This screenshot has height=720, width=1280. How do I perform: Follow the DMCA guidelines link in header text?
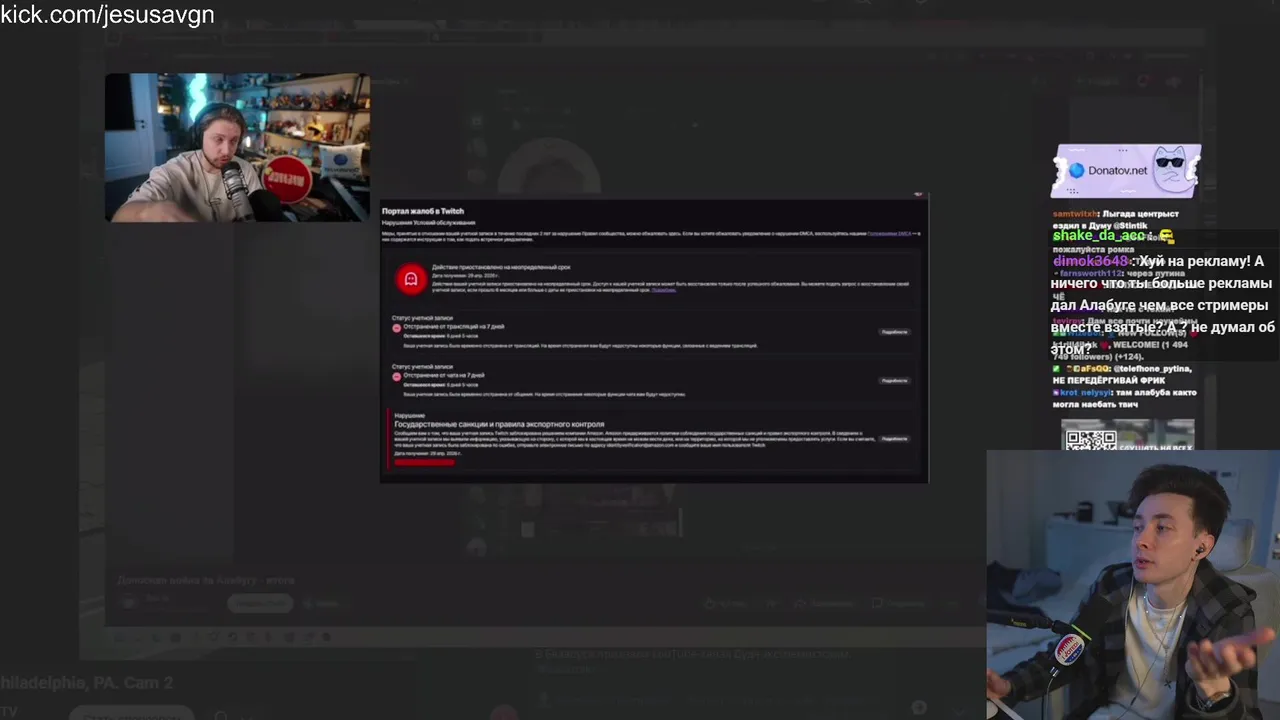tap(889, 233)
